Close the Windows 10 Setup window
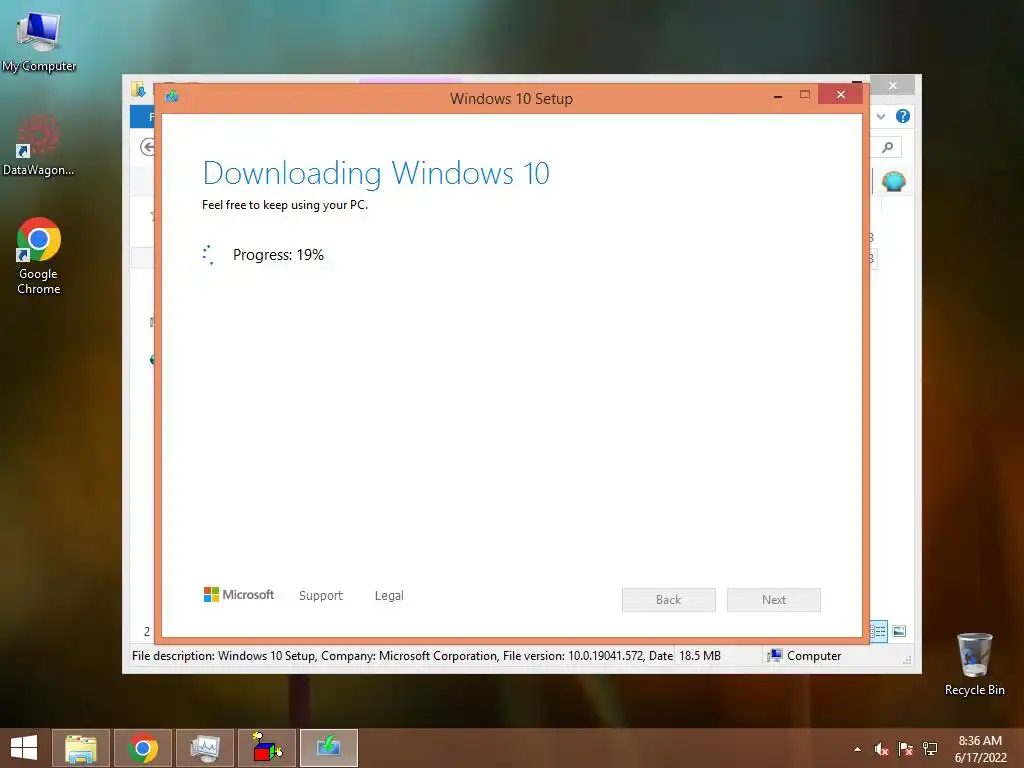The image size is (1024, 768). tap(840, 95)
